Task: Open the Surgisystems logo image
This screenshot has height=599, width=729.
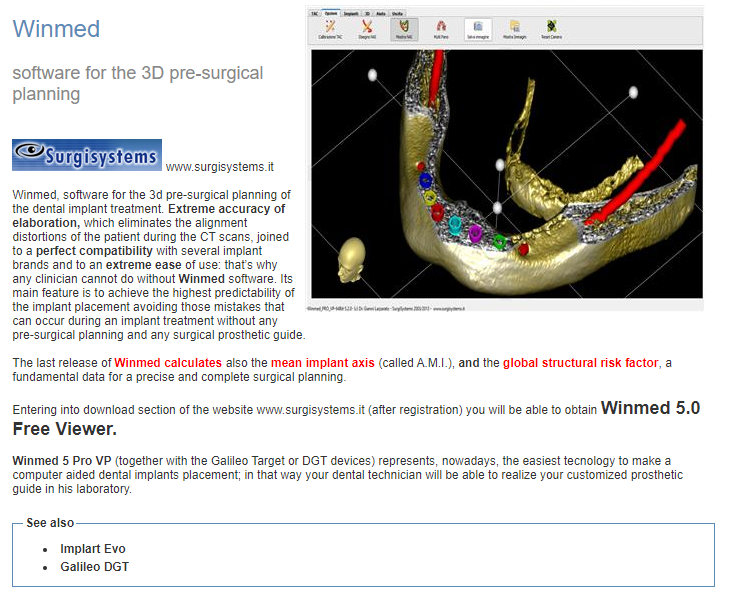Action: [x=87, y=155]
